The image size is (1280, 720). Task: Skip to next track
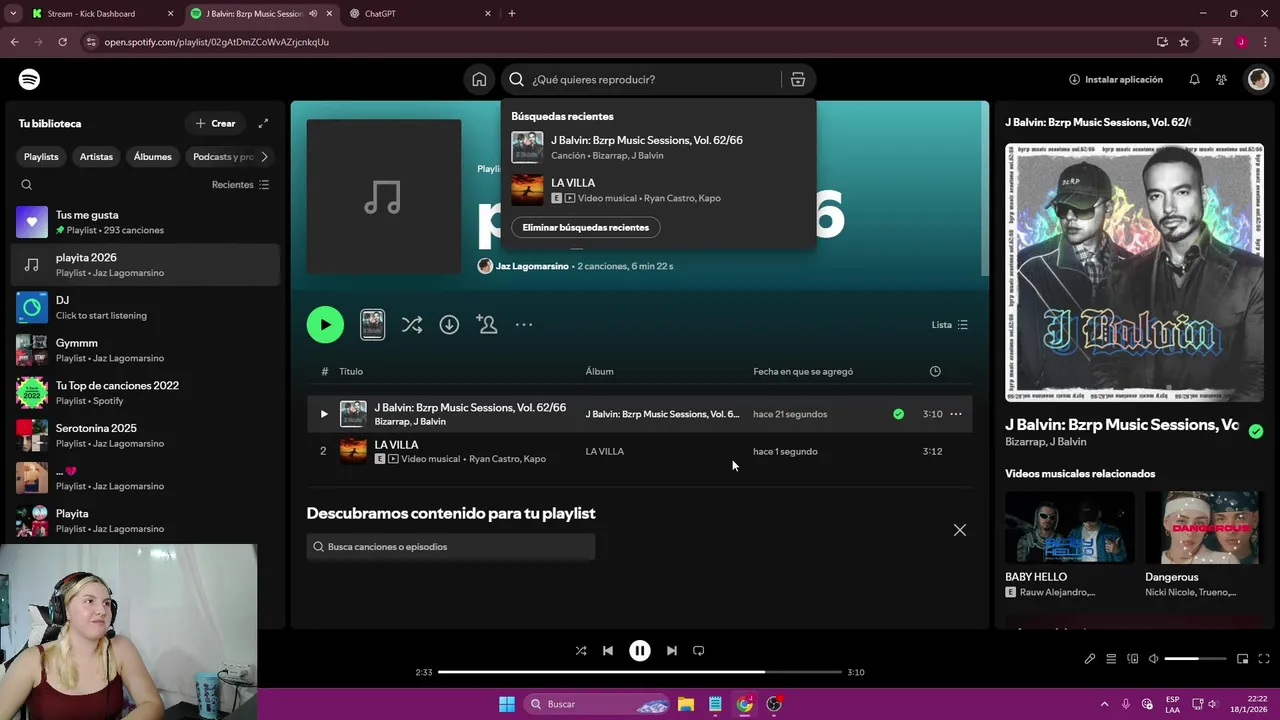pyautogui.click(x=672, y=650)
